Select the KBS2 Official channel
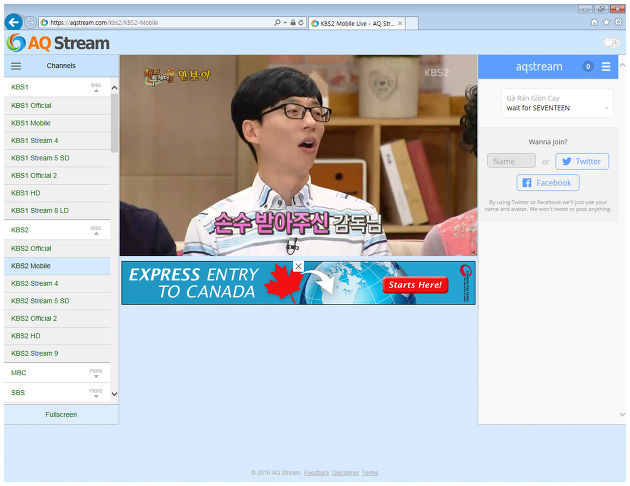Image resolution: width=630 pixels, height=486 pixels. coord(57,249)
